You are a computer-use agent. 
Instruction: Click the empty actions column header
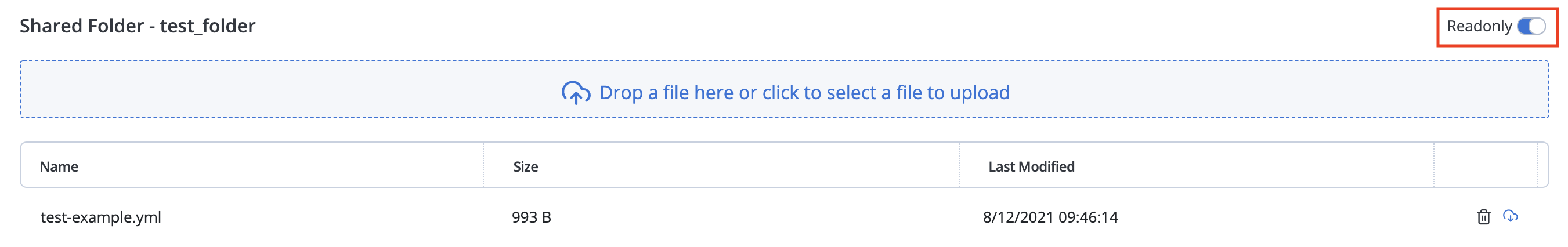(x=1485, y=165)
